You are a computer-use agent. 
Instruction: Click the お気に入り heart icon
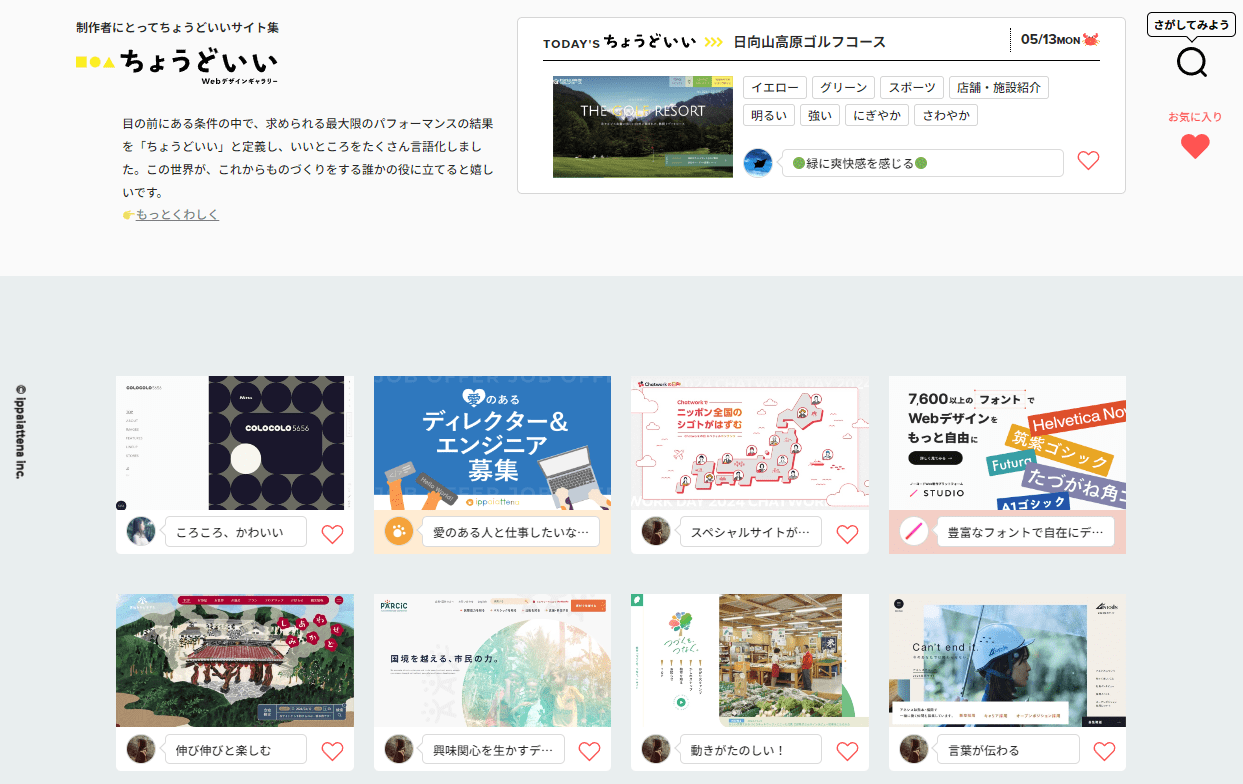(1194, 146)
